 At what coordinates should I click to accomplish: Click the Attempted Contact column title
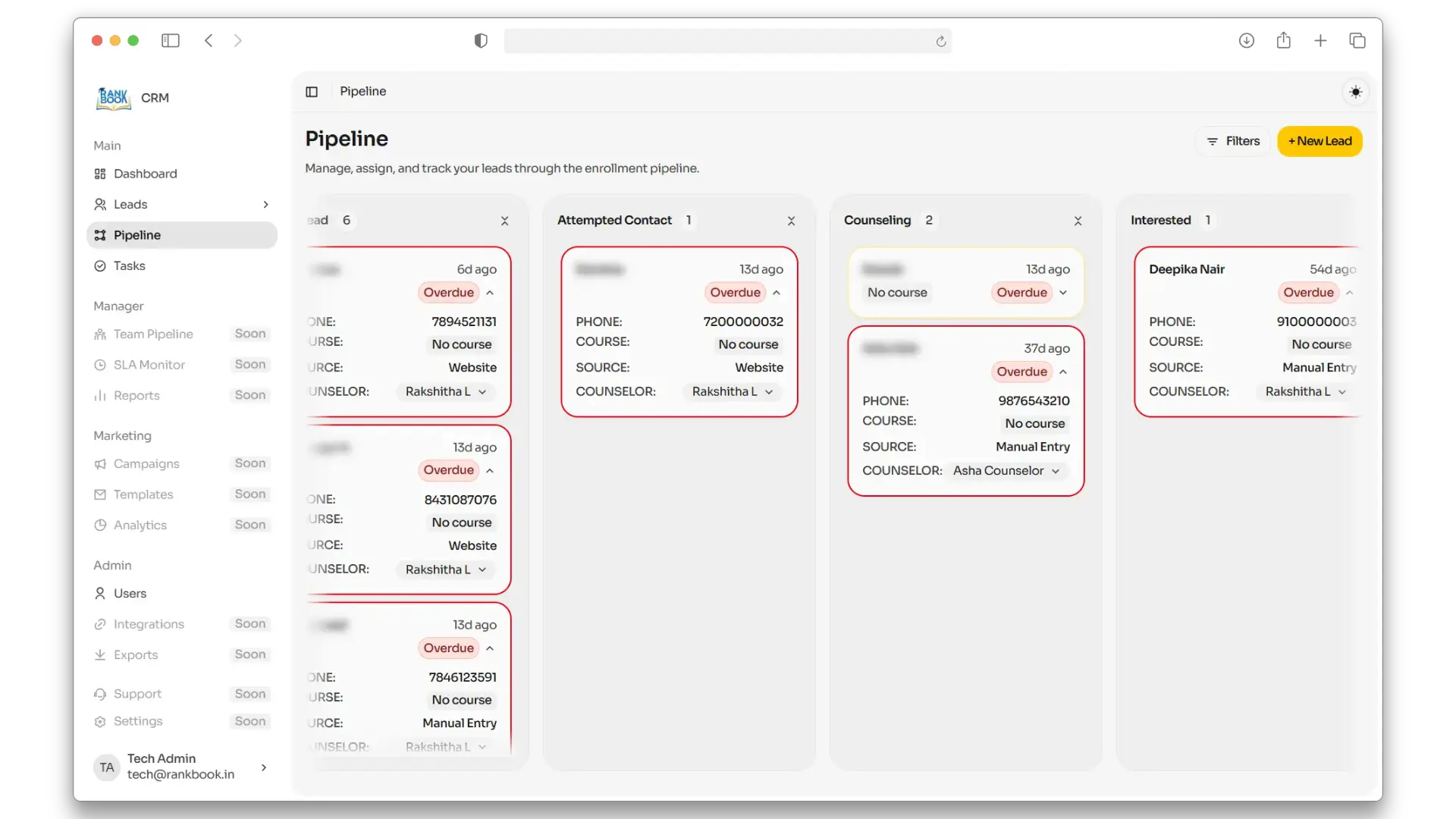[x=614, y=220]
